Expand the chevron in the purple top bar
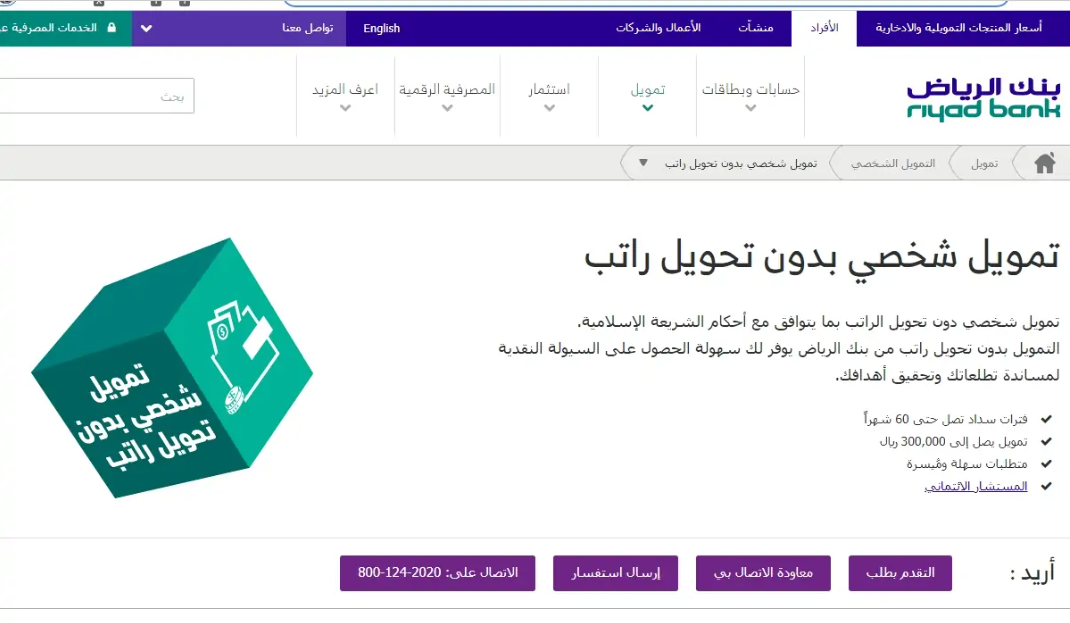 (x=146, y=28)
